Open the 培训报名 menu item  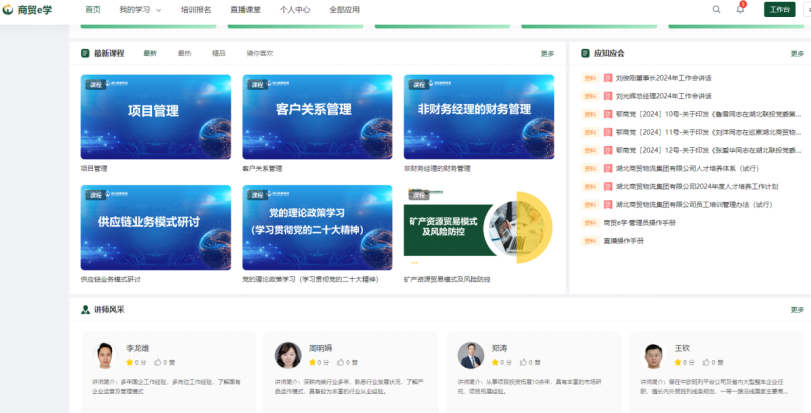point(196,9)
